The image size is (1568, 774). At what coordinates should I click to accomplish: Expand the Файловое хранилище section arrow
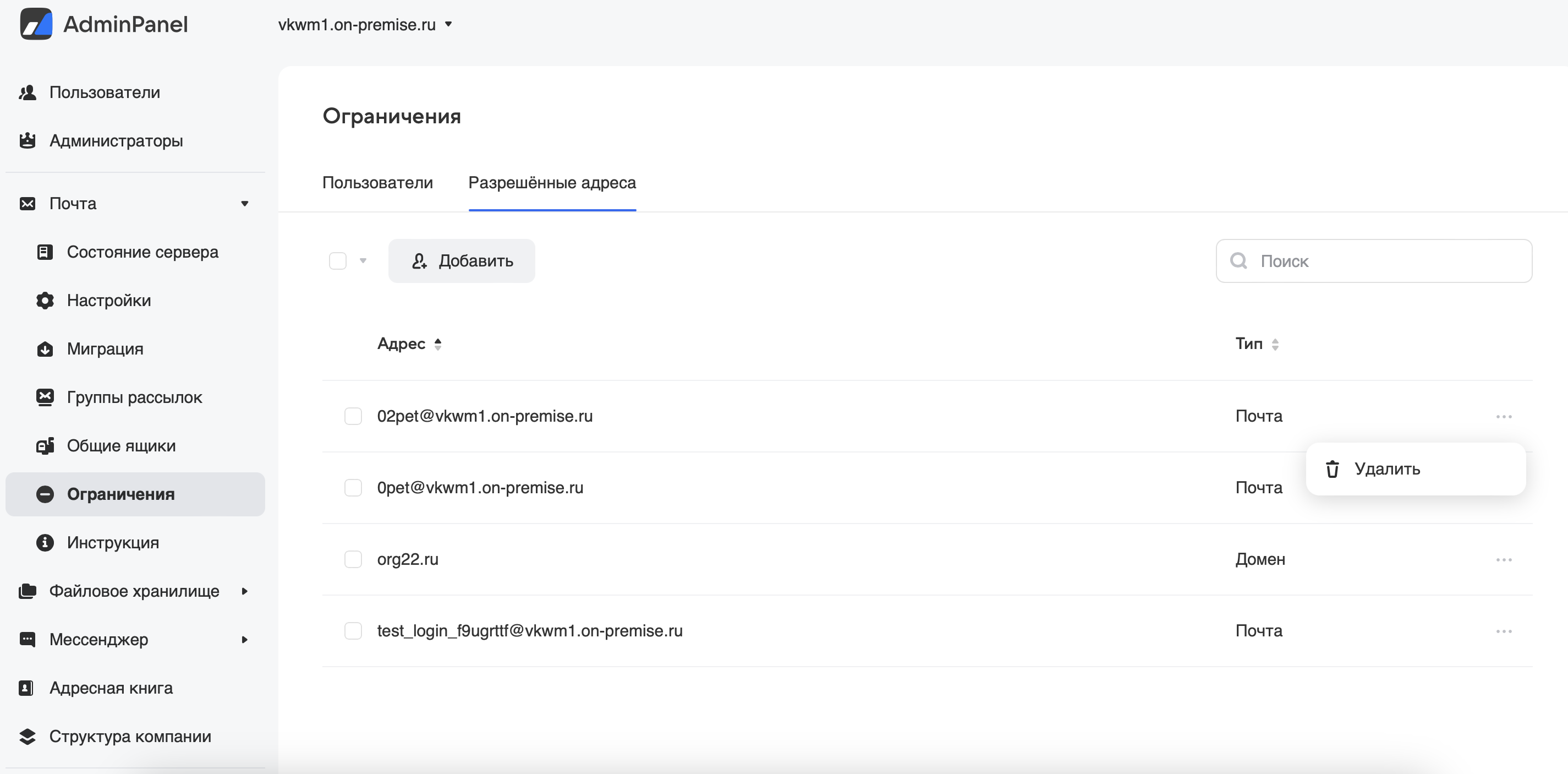[245, 591]
